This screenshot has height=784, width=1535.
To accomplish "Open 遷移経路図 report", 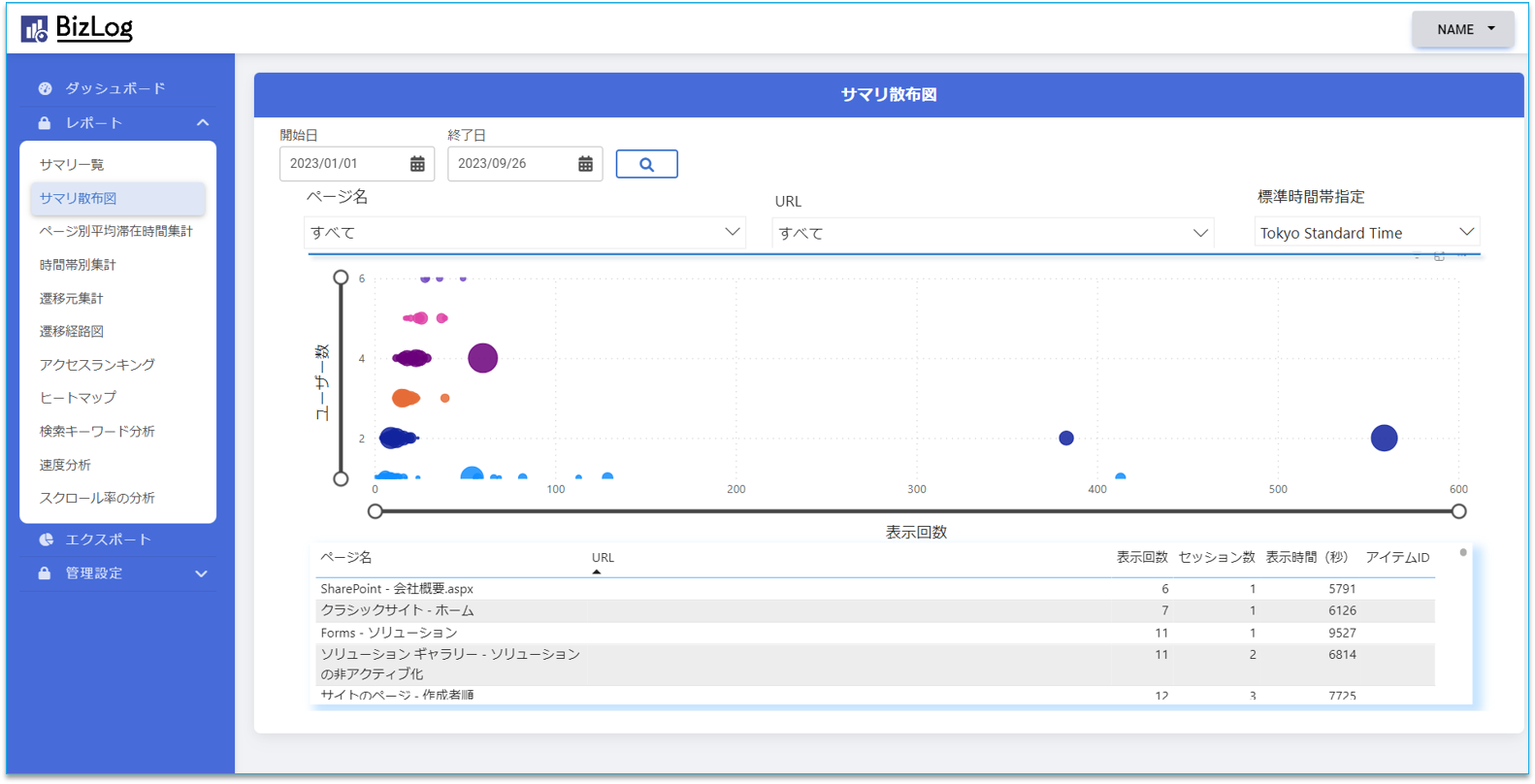I will [x=72, y=331].
